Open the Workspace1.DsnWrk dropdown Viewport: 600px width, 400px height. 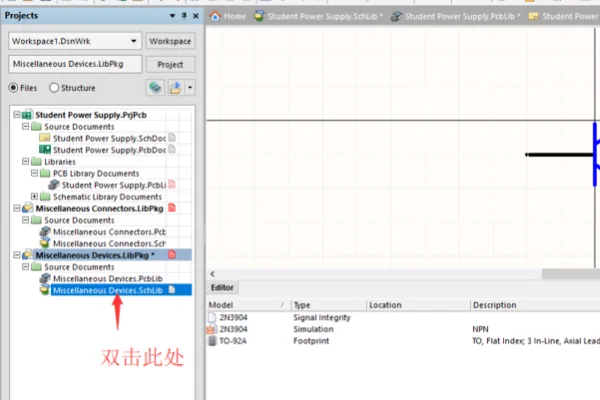(x=134, y=41)
